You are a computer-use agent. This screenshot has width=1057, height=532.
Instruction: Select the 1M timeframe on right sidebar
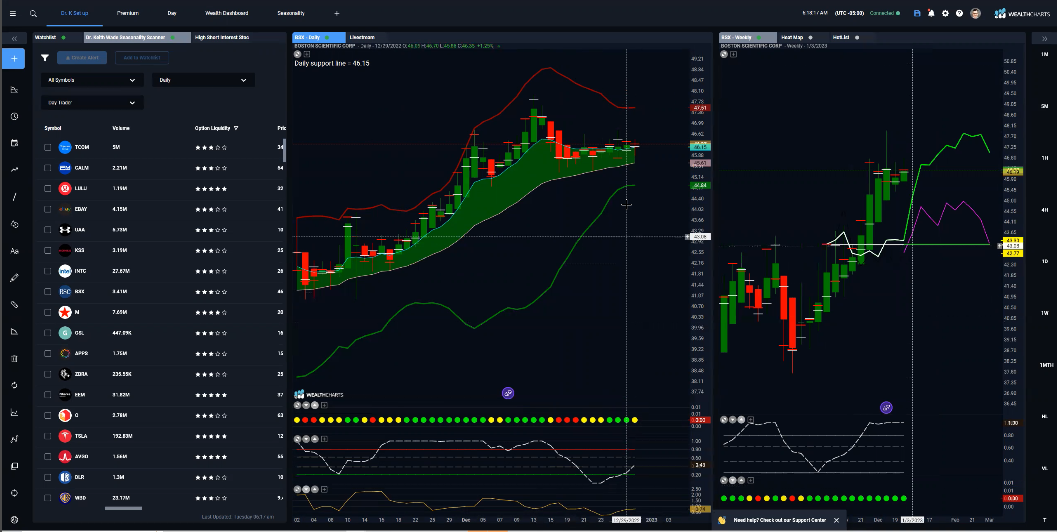click(x=1045, y=54)
